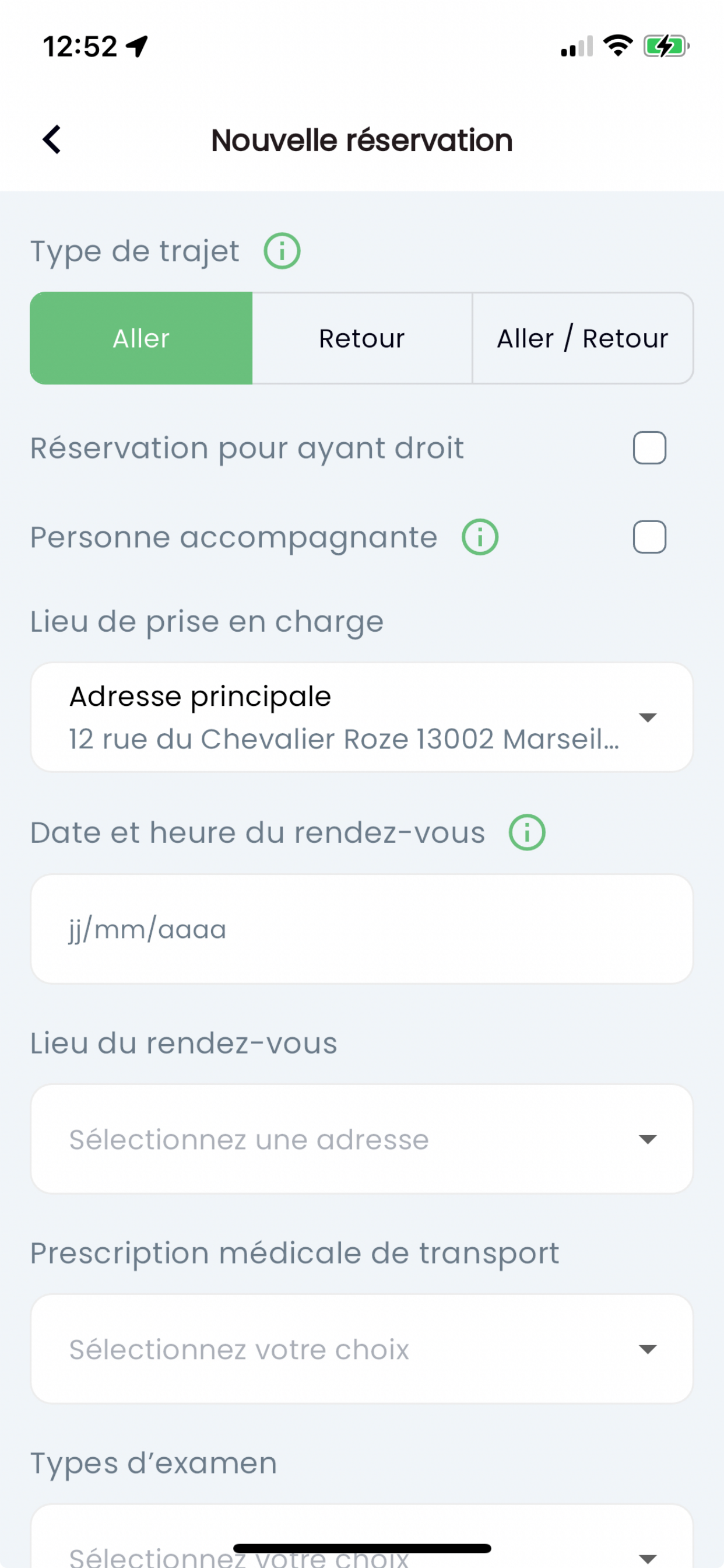Tap the cellular signal bars icon
Image resolution: width=724 pixels, height=1568 pixels.
577,46
